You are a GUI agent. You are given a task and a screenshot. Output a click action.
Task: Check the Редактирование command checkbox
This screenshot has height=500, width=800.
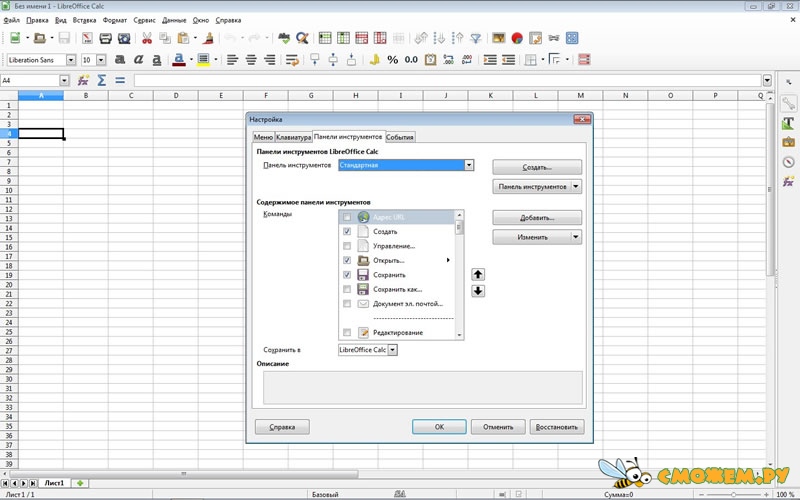[347, 333]
